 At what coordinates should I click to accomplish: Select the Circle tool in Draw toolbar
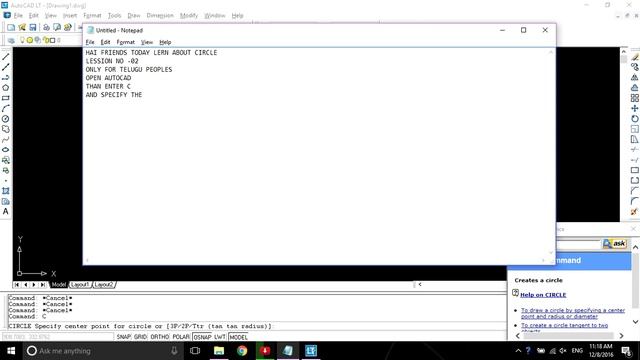click(6, 119)
